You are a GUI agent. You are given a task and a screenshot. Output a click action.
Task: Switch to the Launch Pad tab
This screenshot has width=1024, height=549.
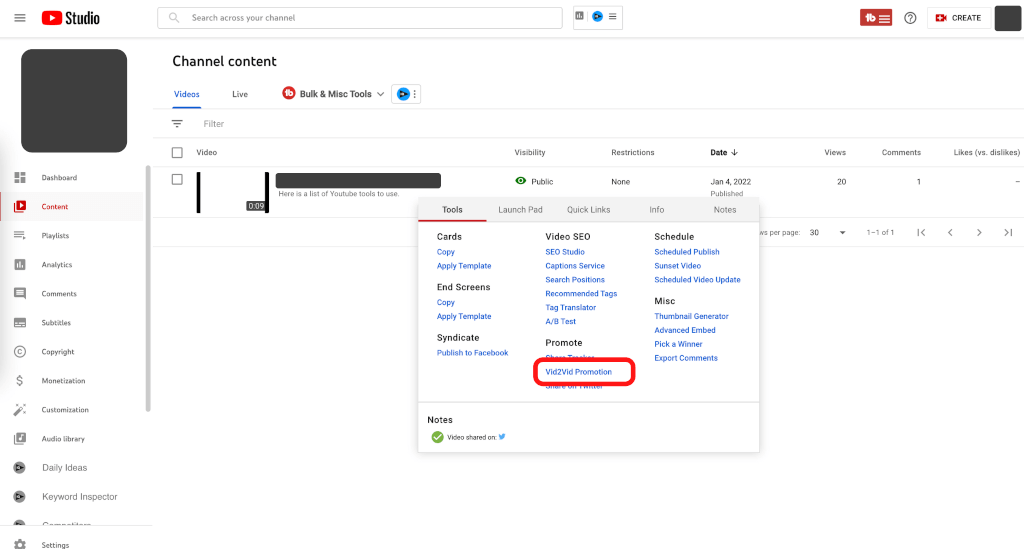click(x=520, y=210)
